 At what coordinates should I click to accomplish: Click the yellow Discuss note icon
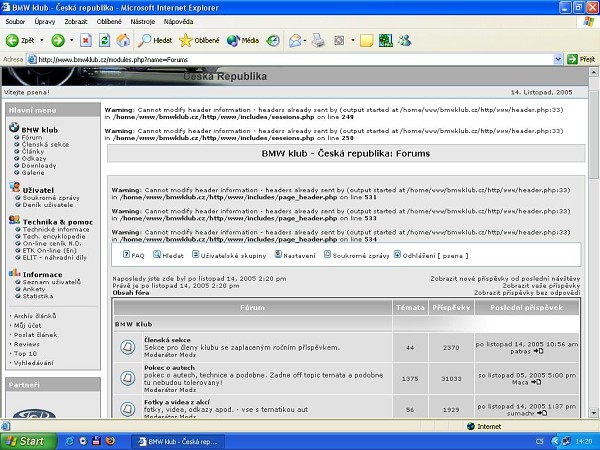tap(366, 40)
